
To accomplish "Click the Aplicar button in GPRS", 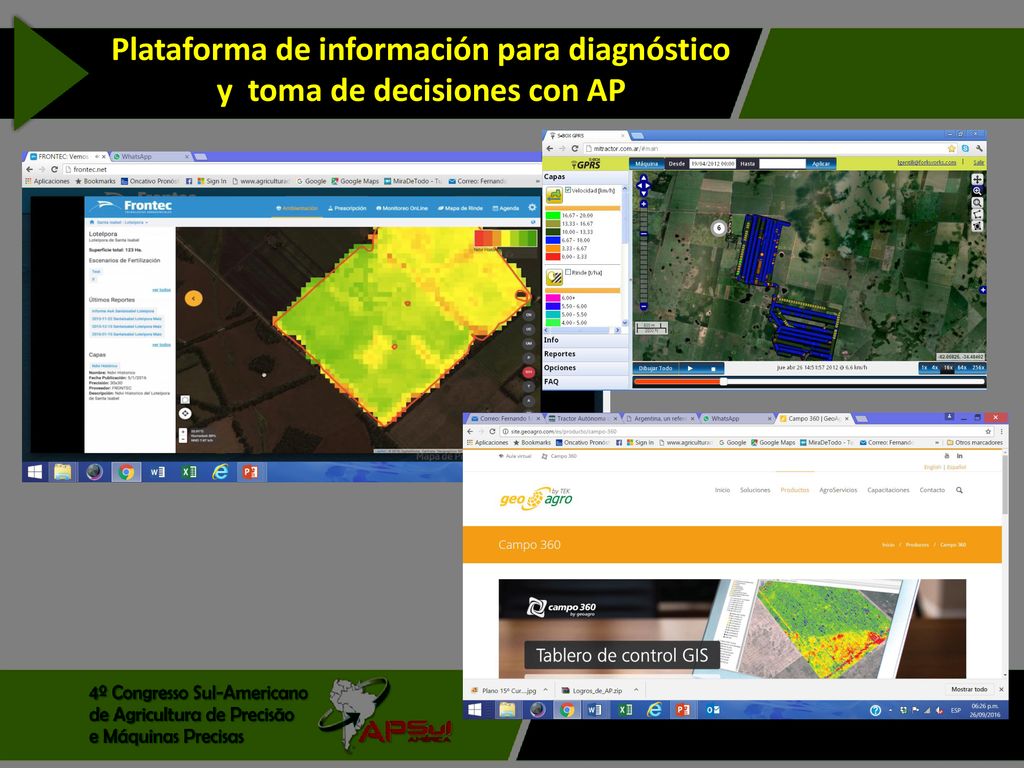I will (x=820, y=163).
